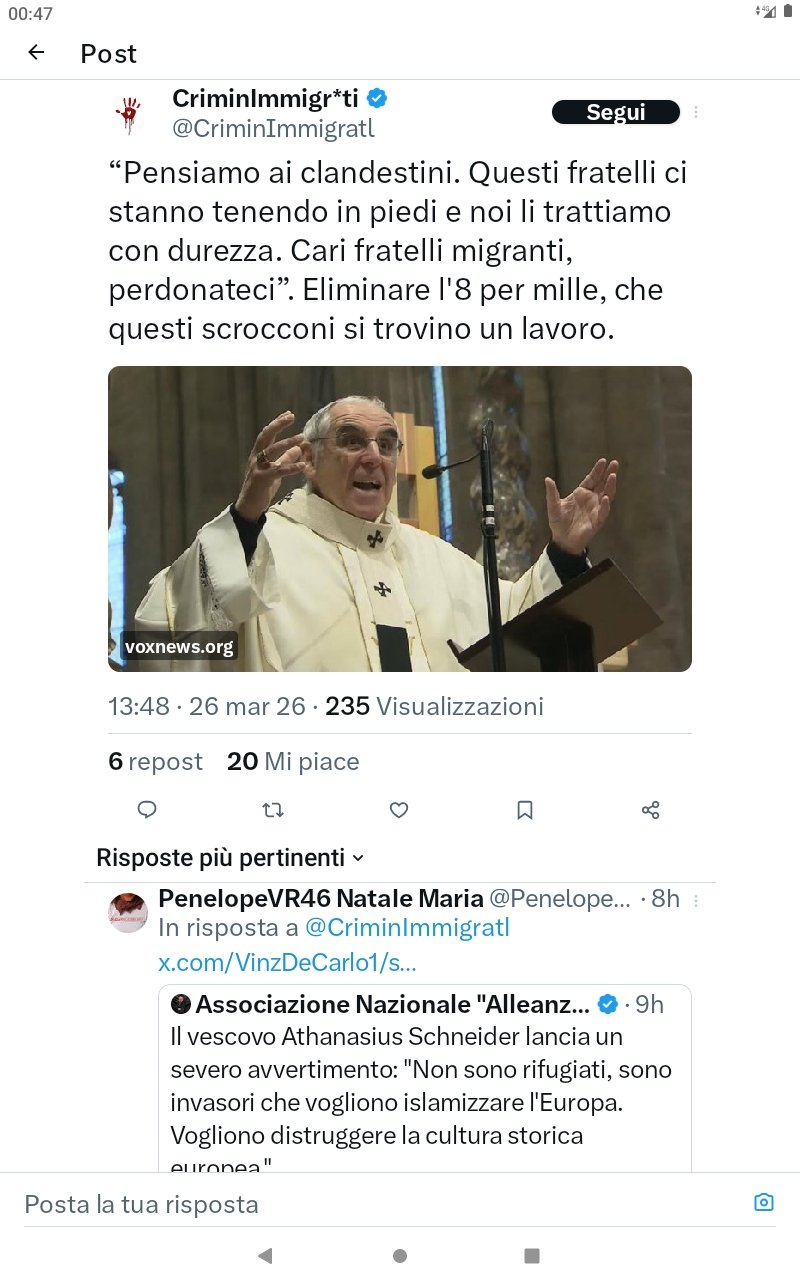Open camera icon in reply bar
This screenshot has width=800, height=1280.
[x=763, y=1202]
